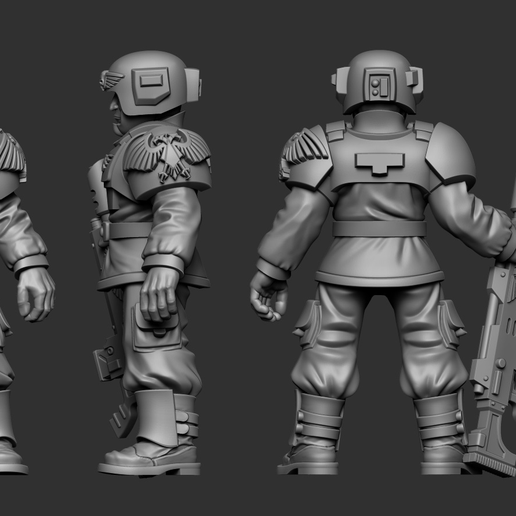The width and height of the screenshot is (516, 516).
Task: Select the T-shaped plate on back armor
Action: [380, 163]
